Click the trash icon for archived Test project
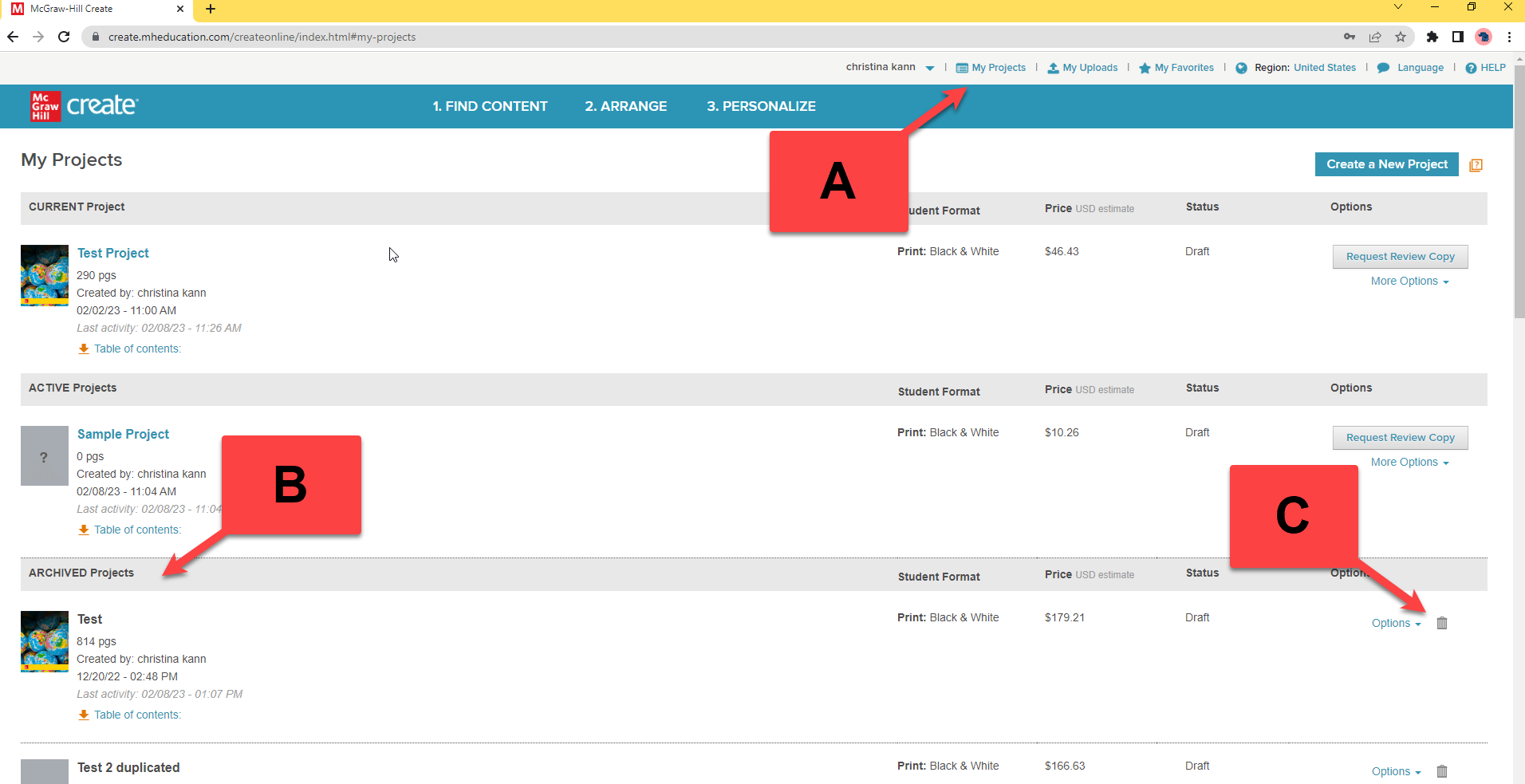The height and width of the screenshot is (784, 1525). pos(1441,623)
